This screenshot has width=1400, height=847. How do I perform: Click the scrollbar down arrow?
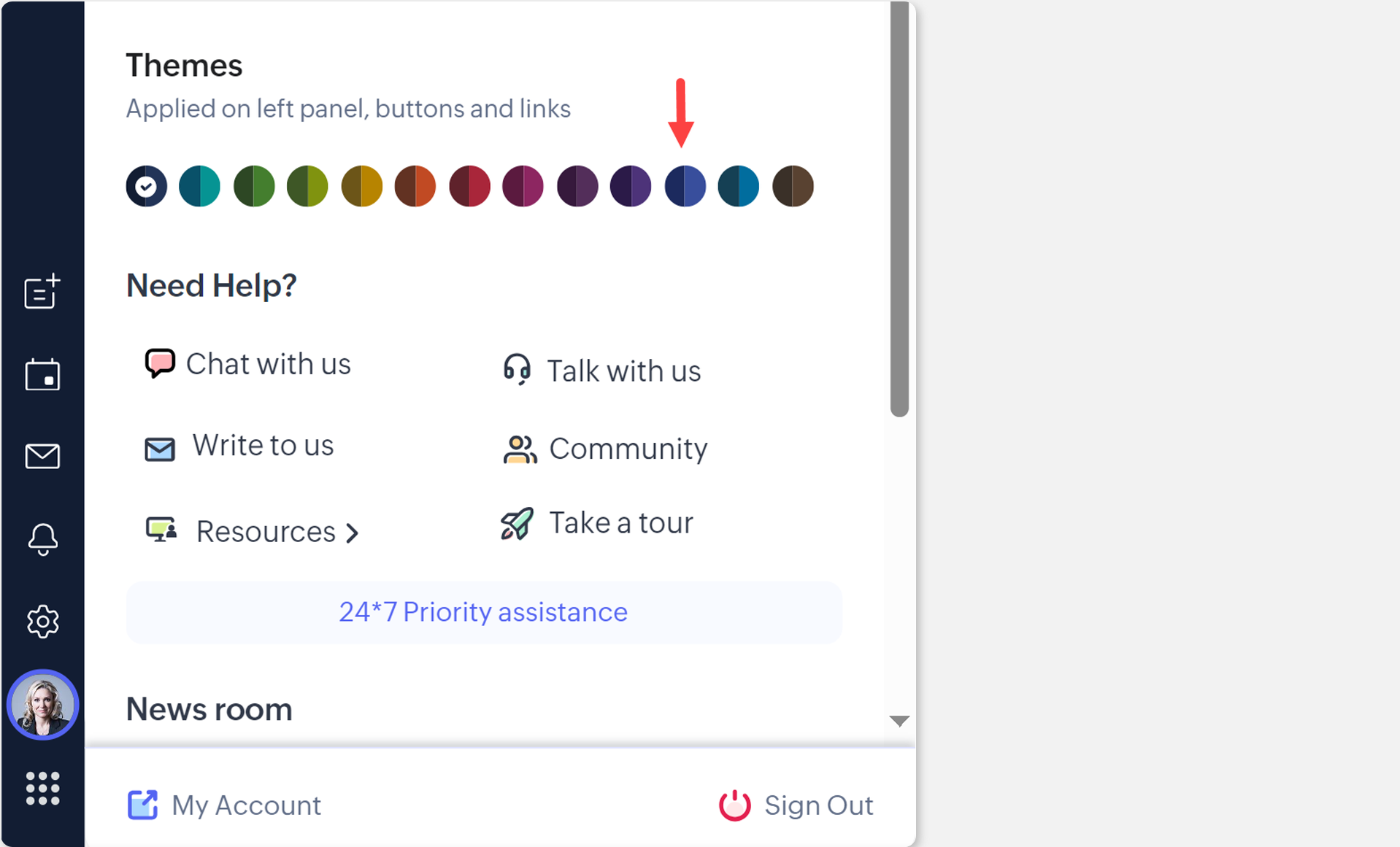pos(899,721)
